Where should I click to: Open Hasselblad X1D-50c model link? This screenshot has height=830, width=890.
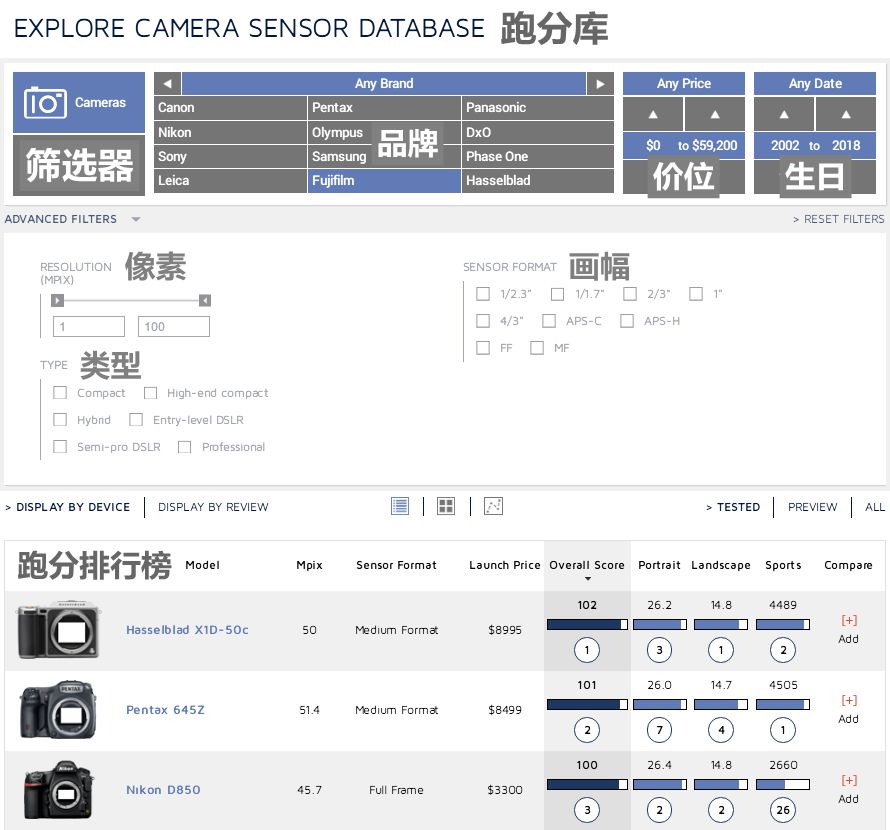pos(187,630)
